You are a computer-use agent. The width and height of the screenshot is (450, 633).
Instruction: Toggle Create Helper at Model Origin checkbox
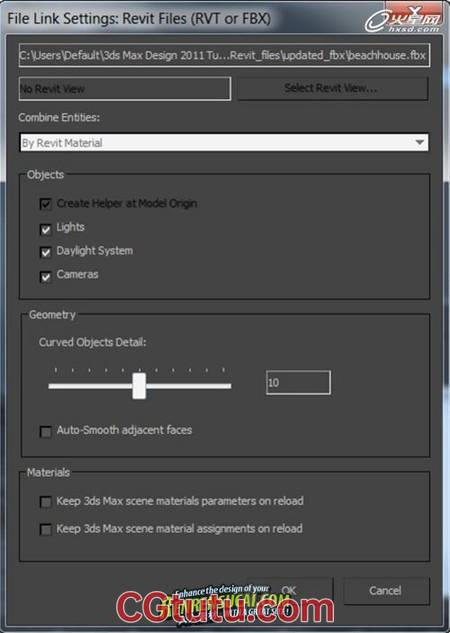(46, 204)
